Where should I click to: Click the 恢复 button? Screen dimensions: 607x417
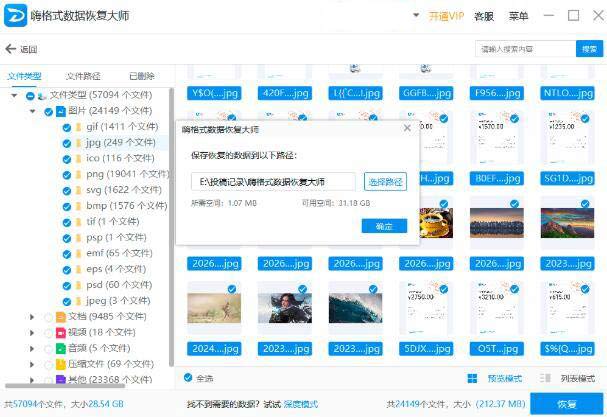(567, 404)
